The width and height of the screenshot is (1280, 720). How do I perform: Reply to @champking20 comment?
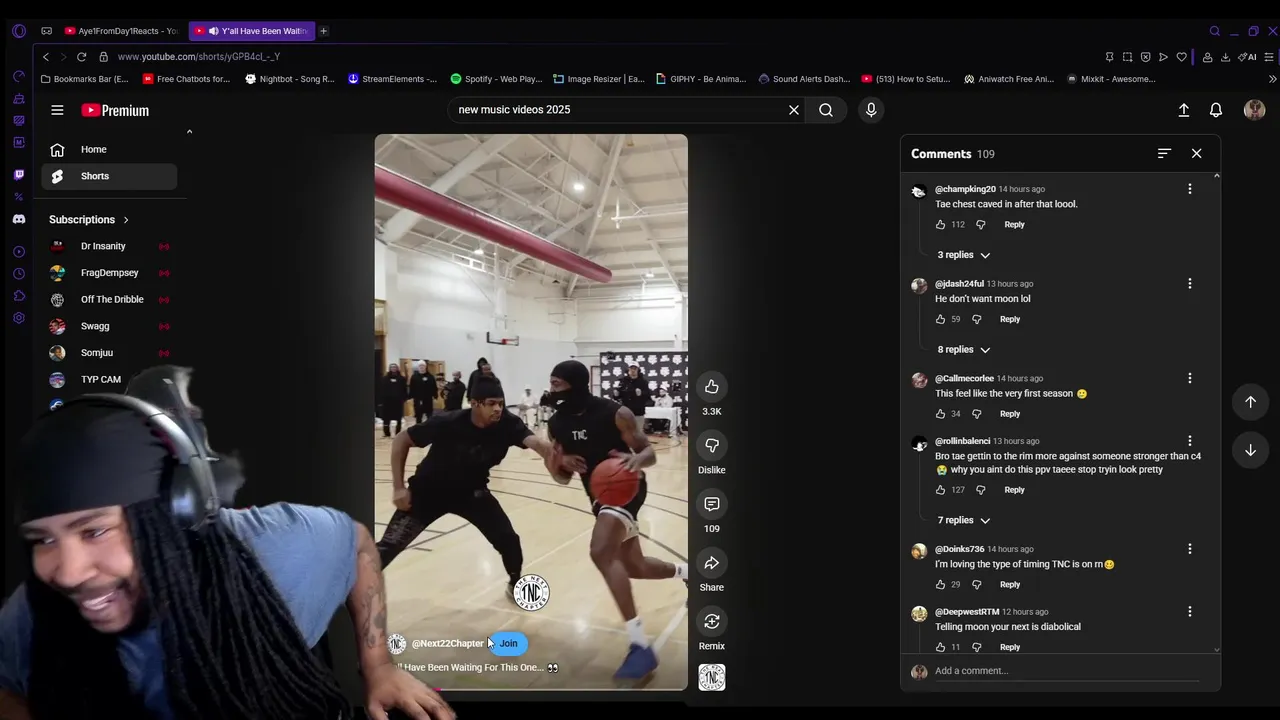1014,225
